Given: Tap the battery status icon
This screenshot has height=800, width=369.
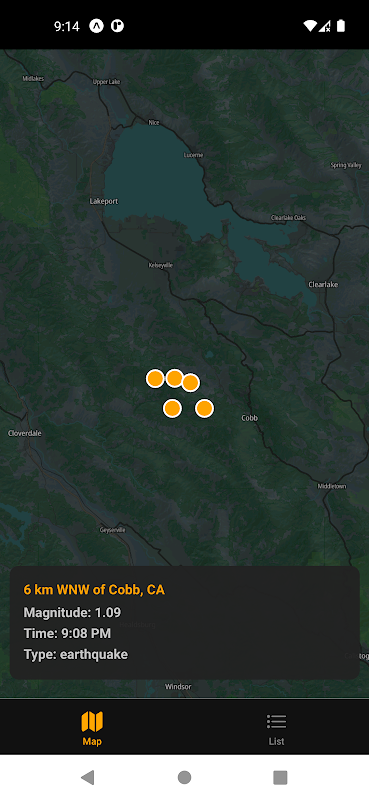Looking at the screenshot, I should click(340, 26).
